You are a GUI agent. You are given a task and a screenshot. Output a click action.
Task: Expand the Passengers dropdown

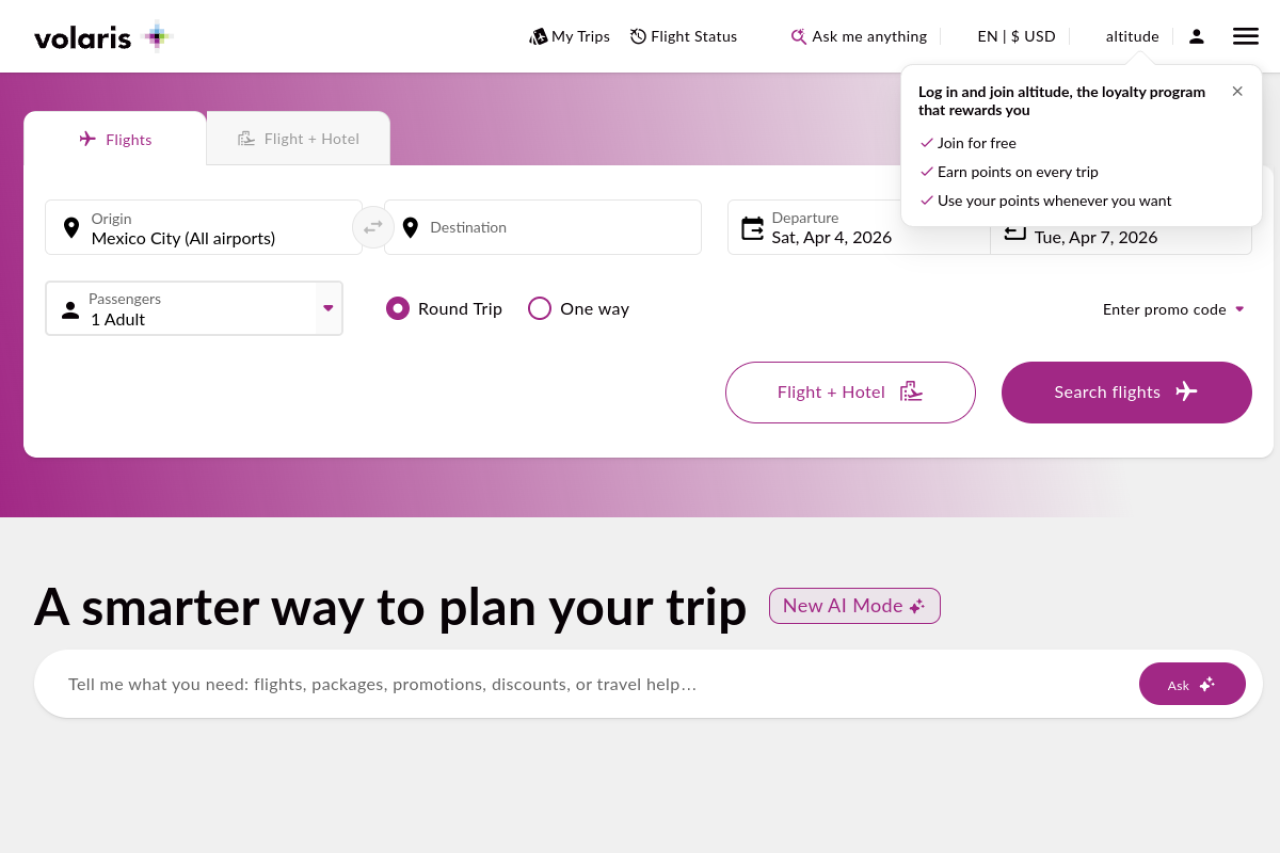(327, 308)
